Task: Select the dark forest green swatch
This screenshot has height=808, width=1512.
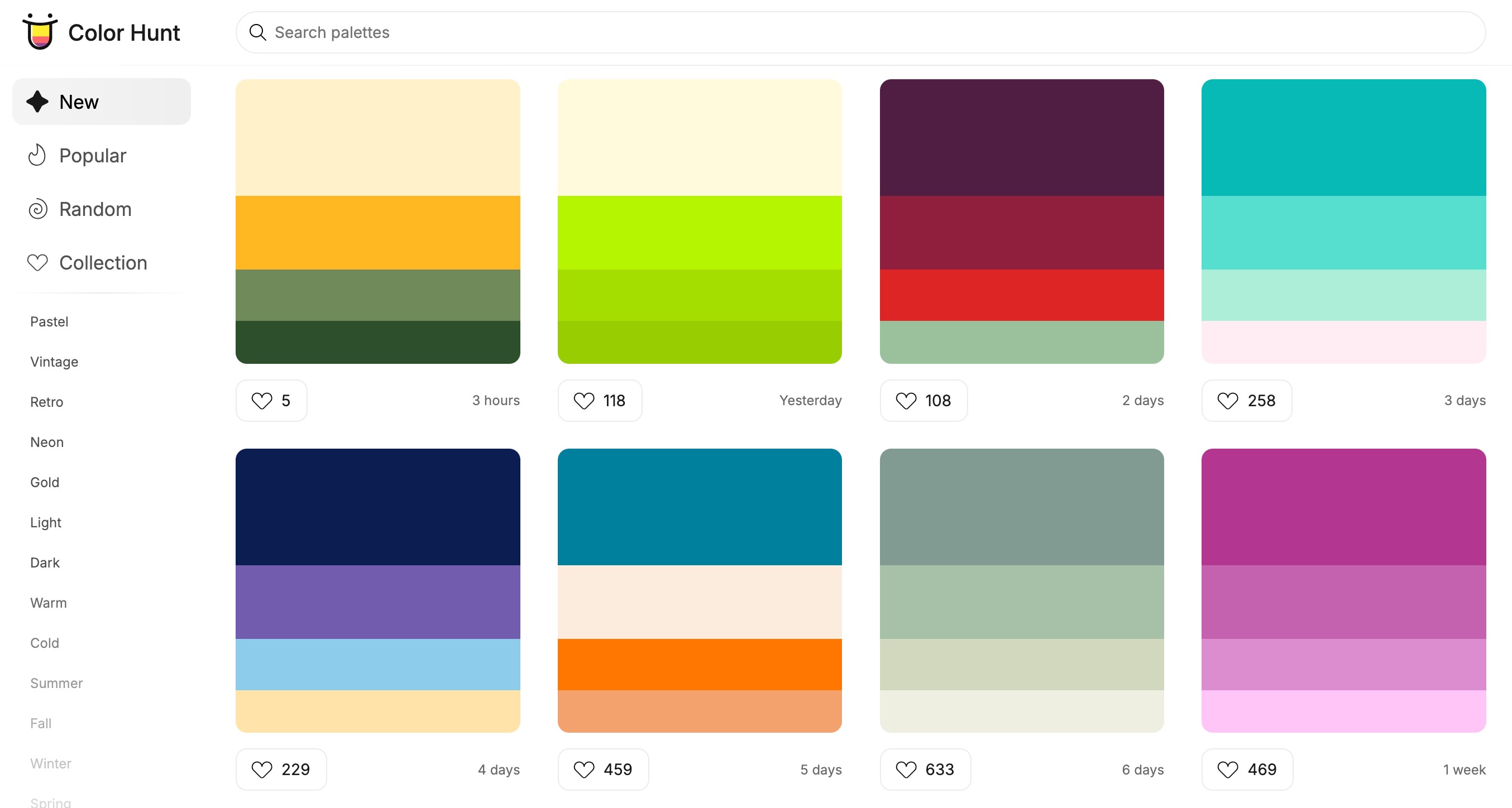Action: coord(378,342)
